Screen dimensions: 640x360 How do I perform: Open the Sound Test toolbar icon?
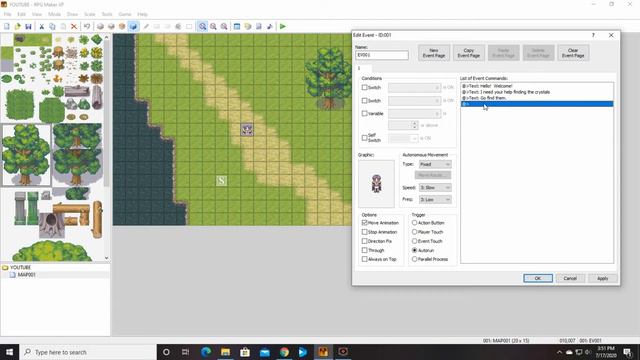click(269, 27)
